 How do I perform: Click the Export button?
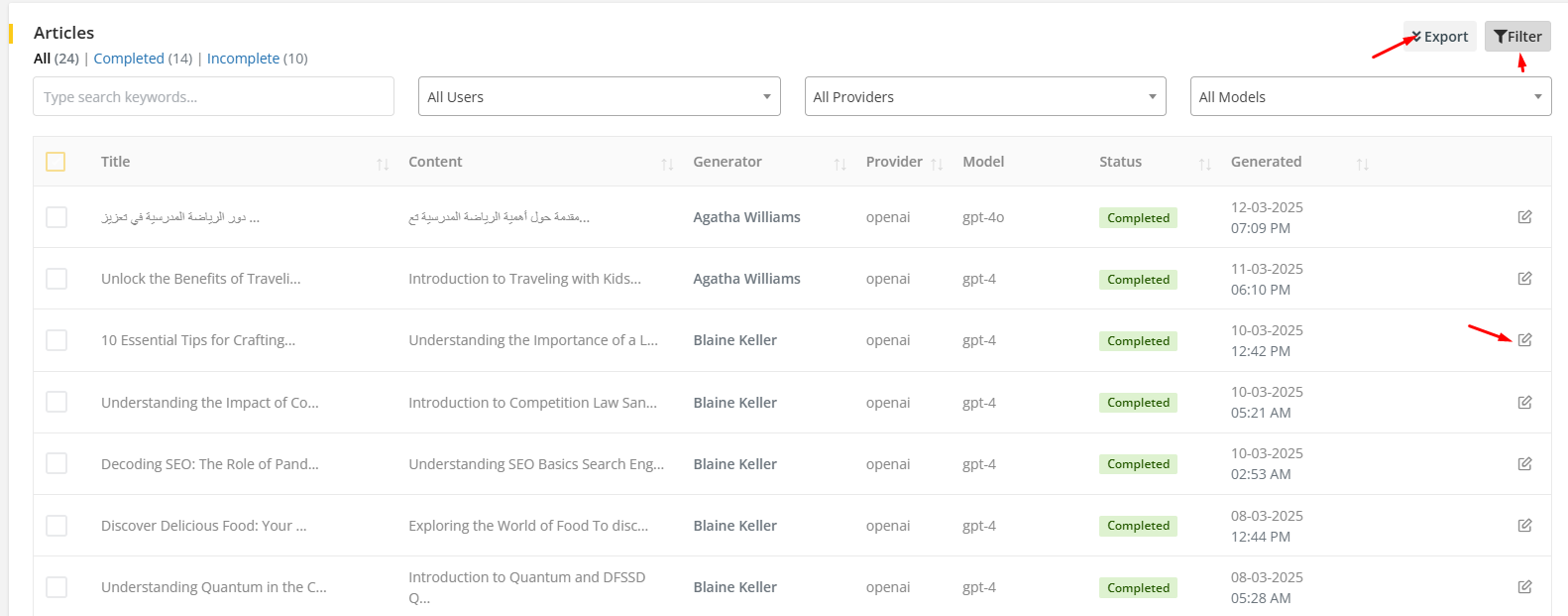[x=1439, y=37]
